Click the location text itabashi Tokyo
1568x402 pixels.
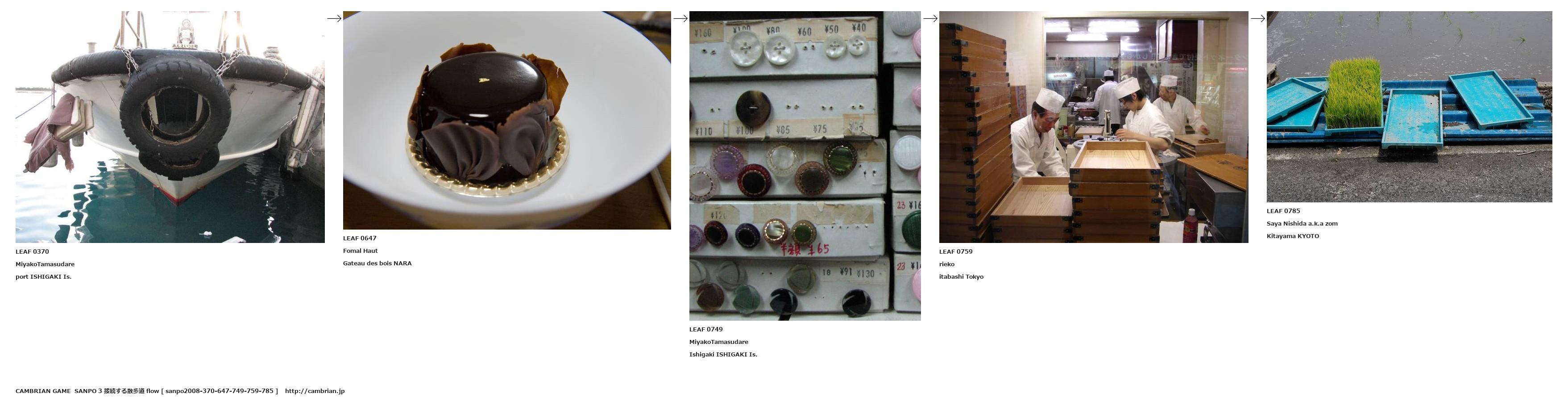point(961,276)
